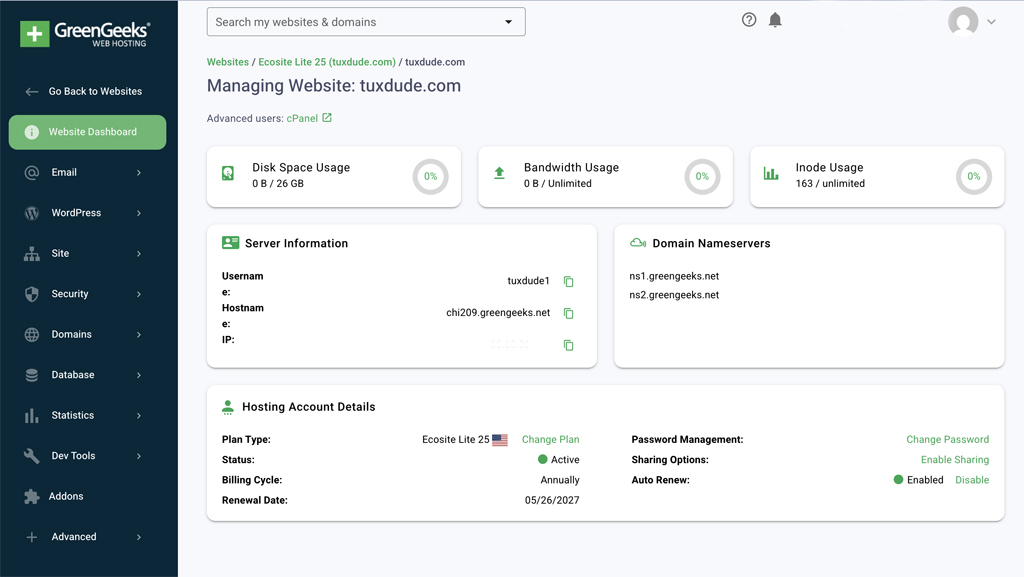Click the Websites breadcrumb link
Screen dimensions: 1024x577
(x=228, y=62)
